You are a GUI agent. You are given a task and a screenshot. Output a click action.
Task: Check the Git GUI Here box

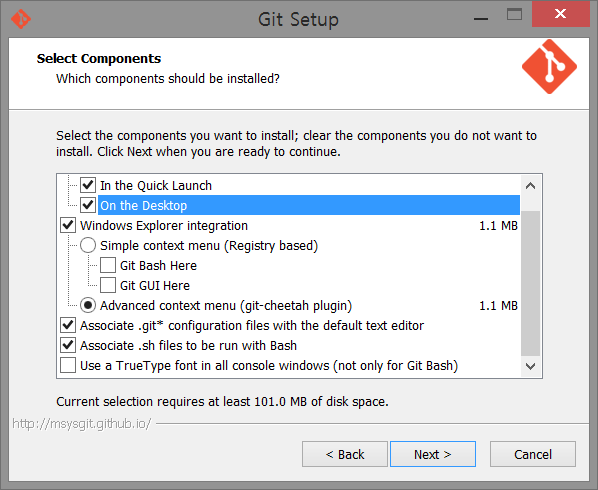click(x=108, y=285)
